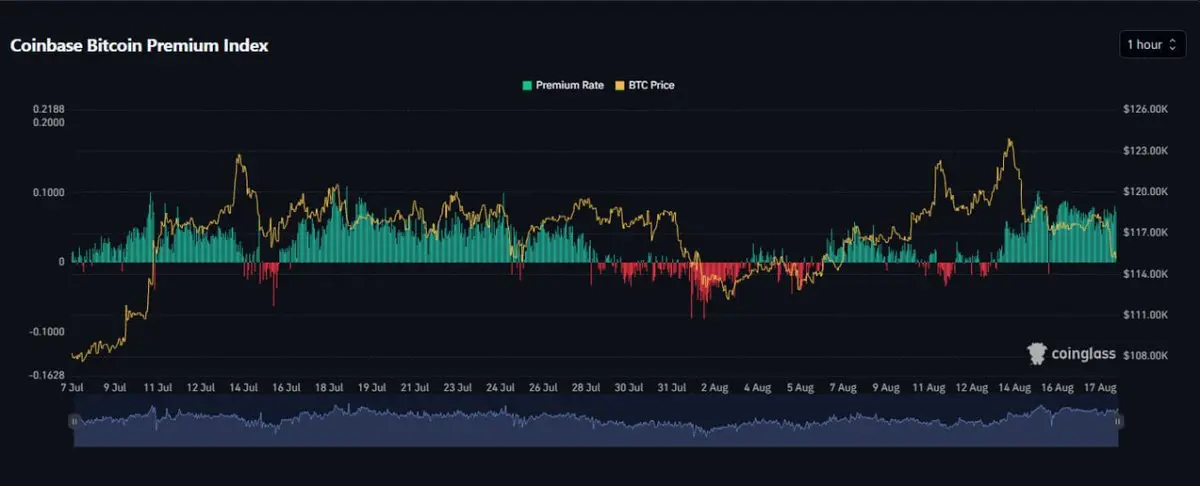Click the 16 Aug x-axis label
This screenshot has width=1200, height=486.
pyautogui.click(x=1058, y=386)
